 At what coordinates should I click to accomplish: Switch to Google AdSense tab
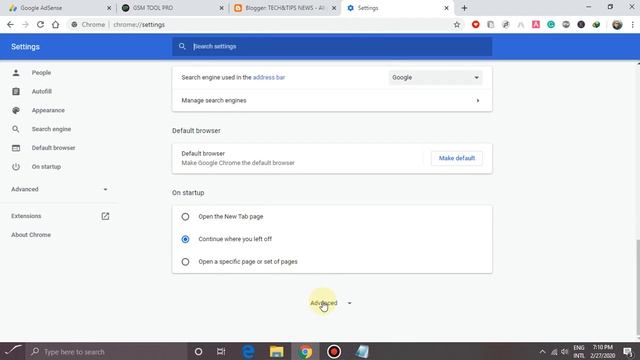tap(60, 8)
